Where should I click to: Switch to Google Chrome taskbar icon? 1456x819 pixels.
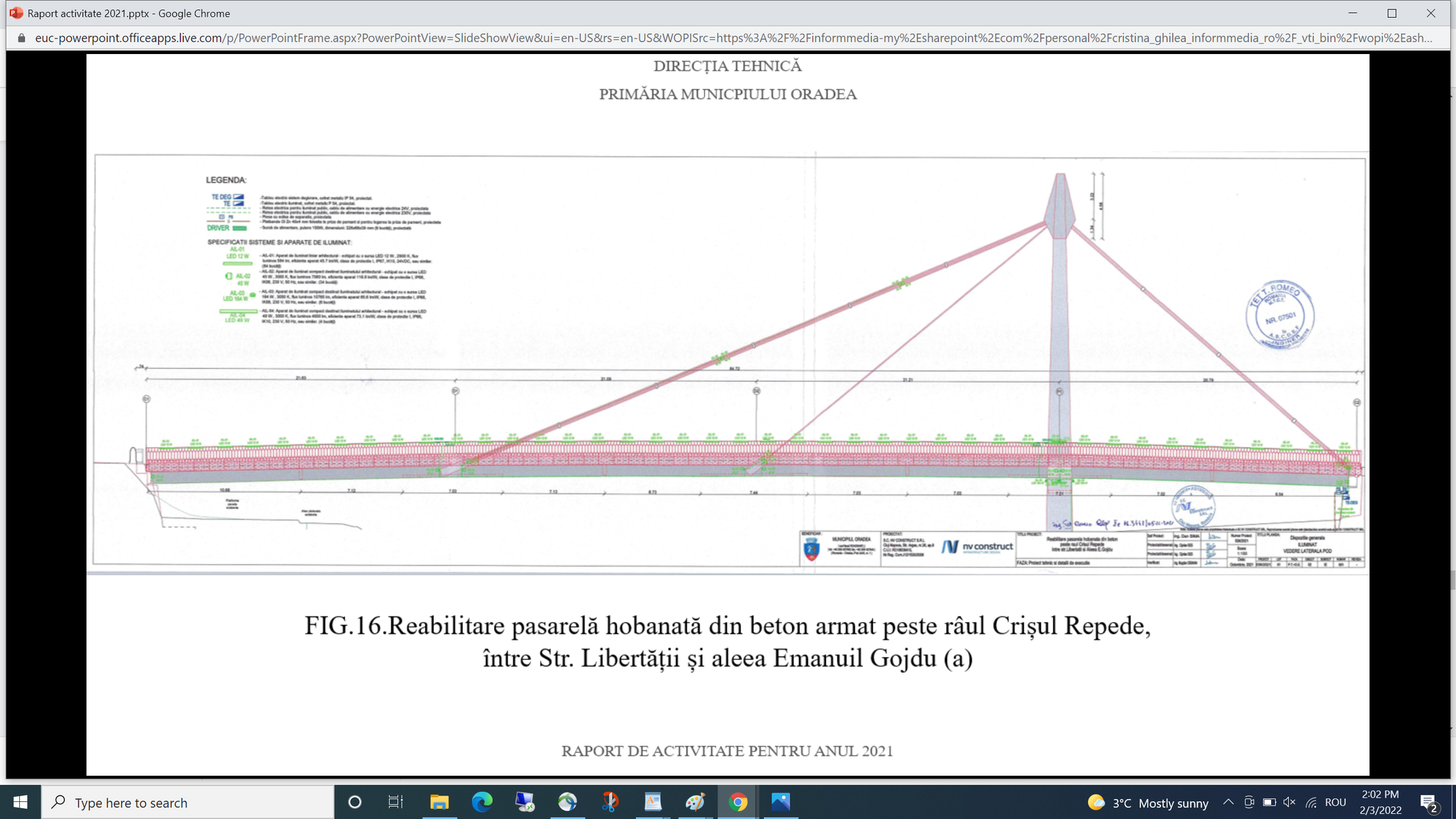[x=738, y=803]
